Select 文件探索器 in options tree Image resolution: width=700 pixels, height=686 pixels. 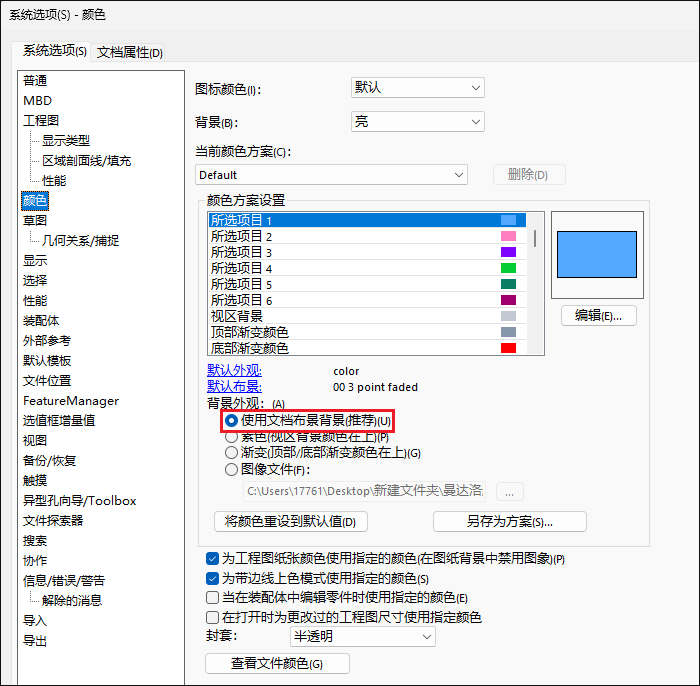(x=53, y=520)
